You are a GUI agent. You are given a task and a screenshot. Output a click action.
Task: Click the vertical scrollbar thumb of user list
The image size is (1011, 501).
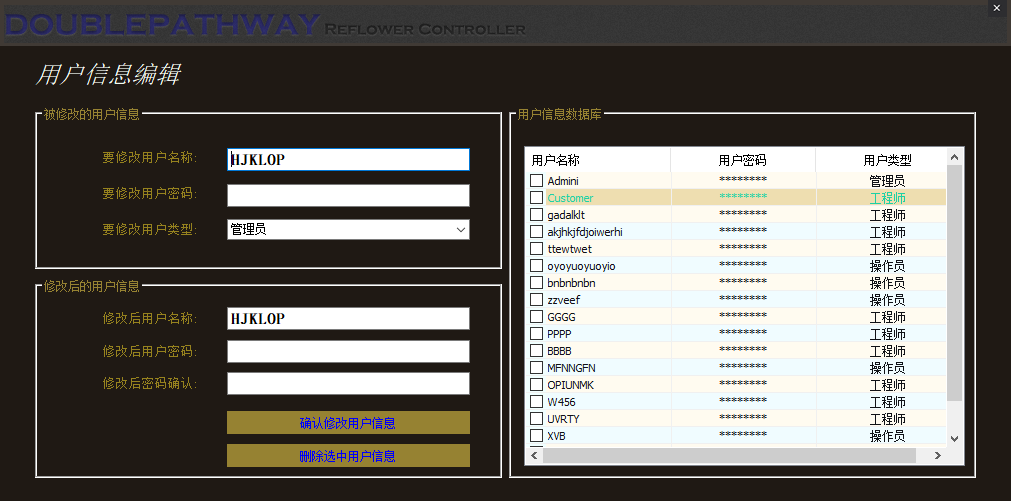(x=955, y=283)
